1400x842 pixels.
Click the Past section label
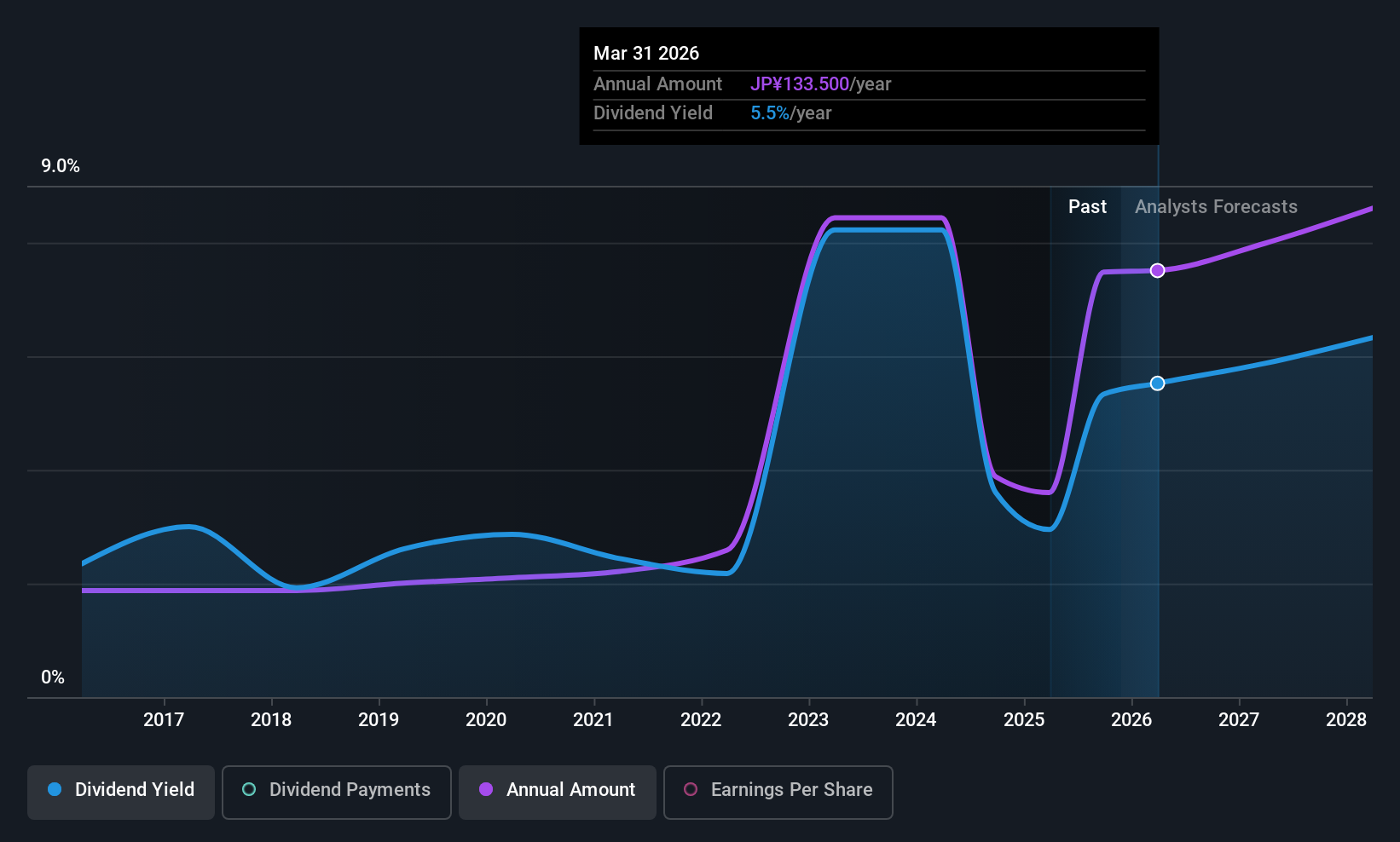click(1087, 207)
